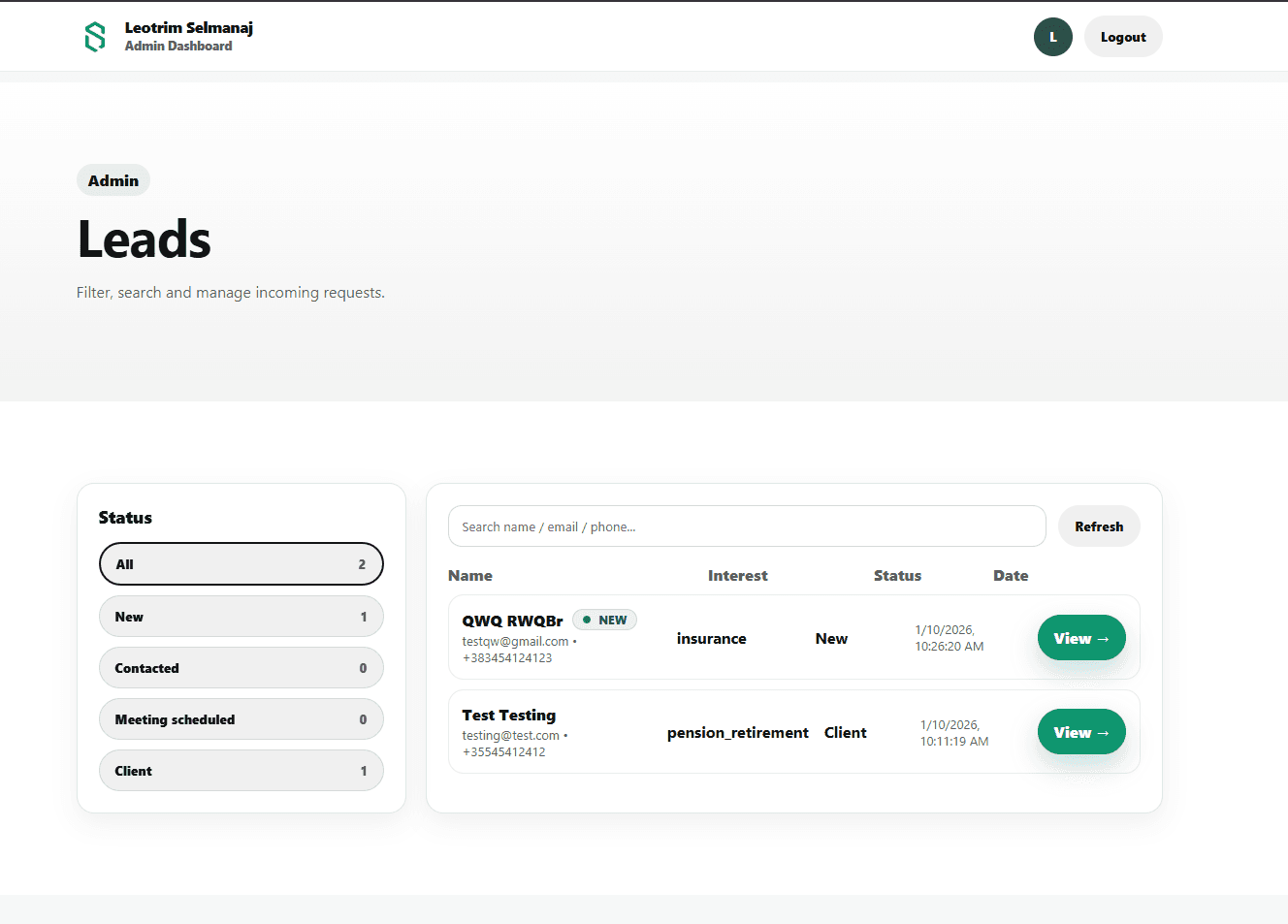This screenshot has height=924, width=1288.
Task: Select the Meeting scheduled filter
Action: [241, 718]
